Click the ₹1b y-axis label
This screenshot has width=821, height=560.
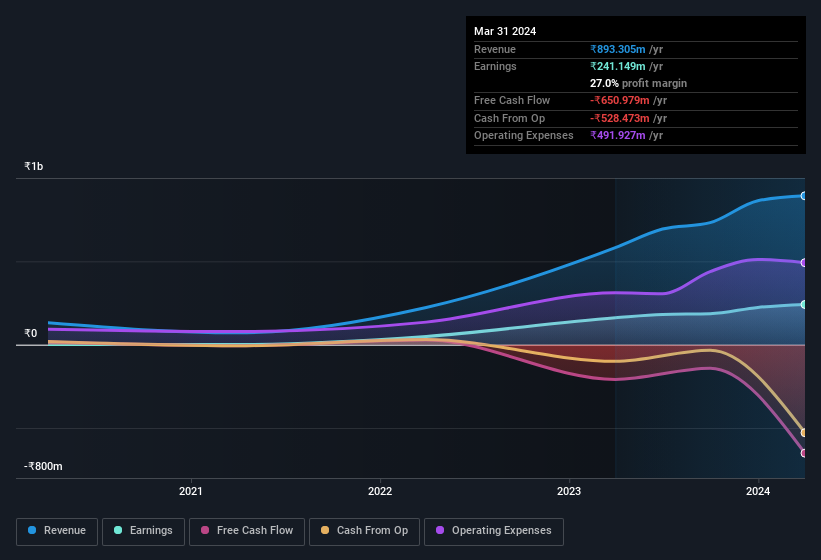pos(34,166)
